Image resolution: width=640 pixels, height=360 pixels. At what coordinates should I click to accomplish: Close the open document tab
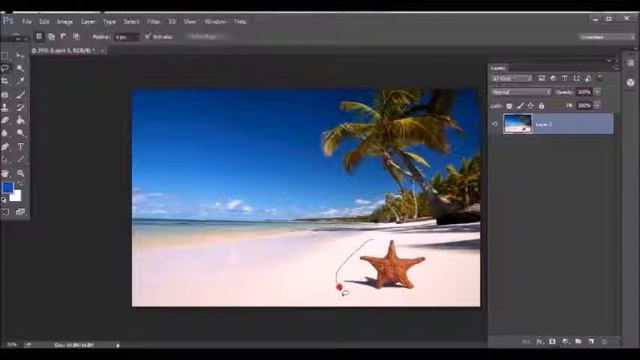(102, 51)
